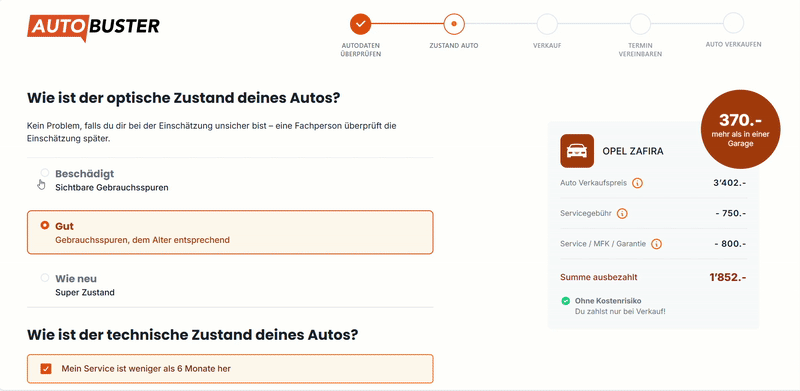Click the Auto verkaufen step circle
800x391 pixels.
[x=733, y=23]
